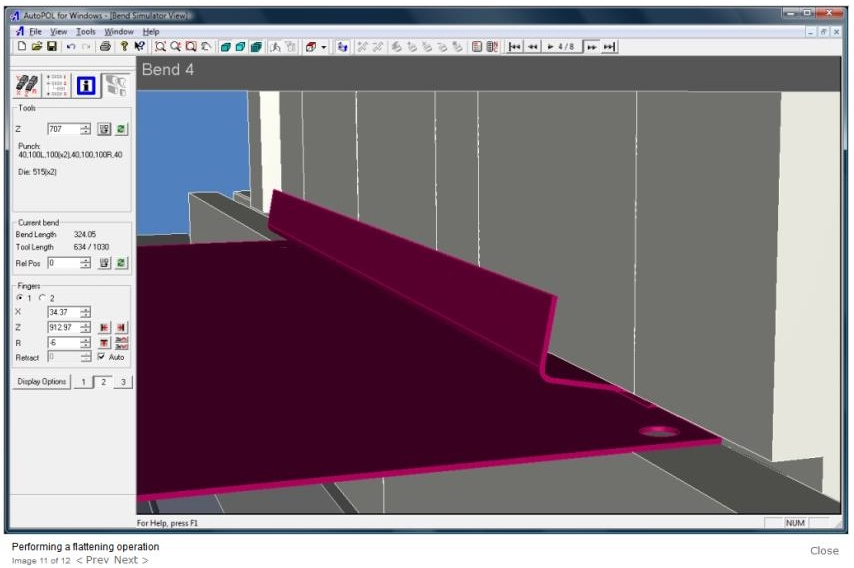Click the New document icon
The height and width of the screenshot is (568, 854).
pyautogui.click(x=22, y=47)
